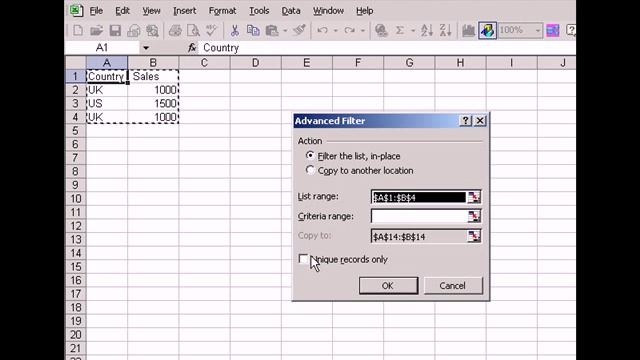640x360 pixels.
Task: Click the New workbook icon
Action: (x=78, y=31)
